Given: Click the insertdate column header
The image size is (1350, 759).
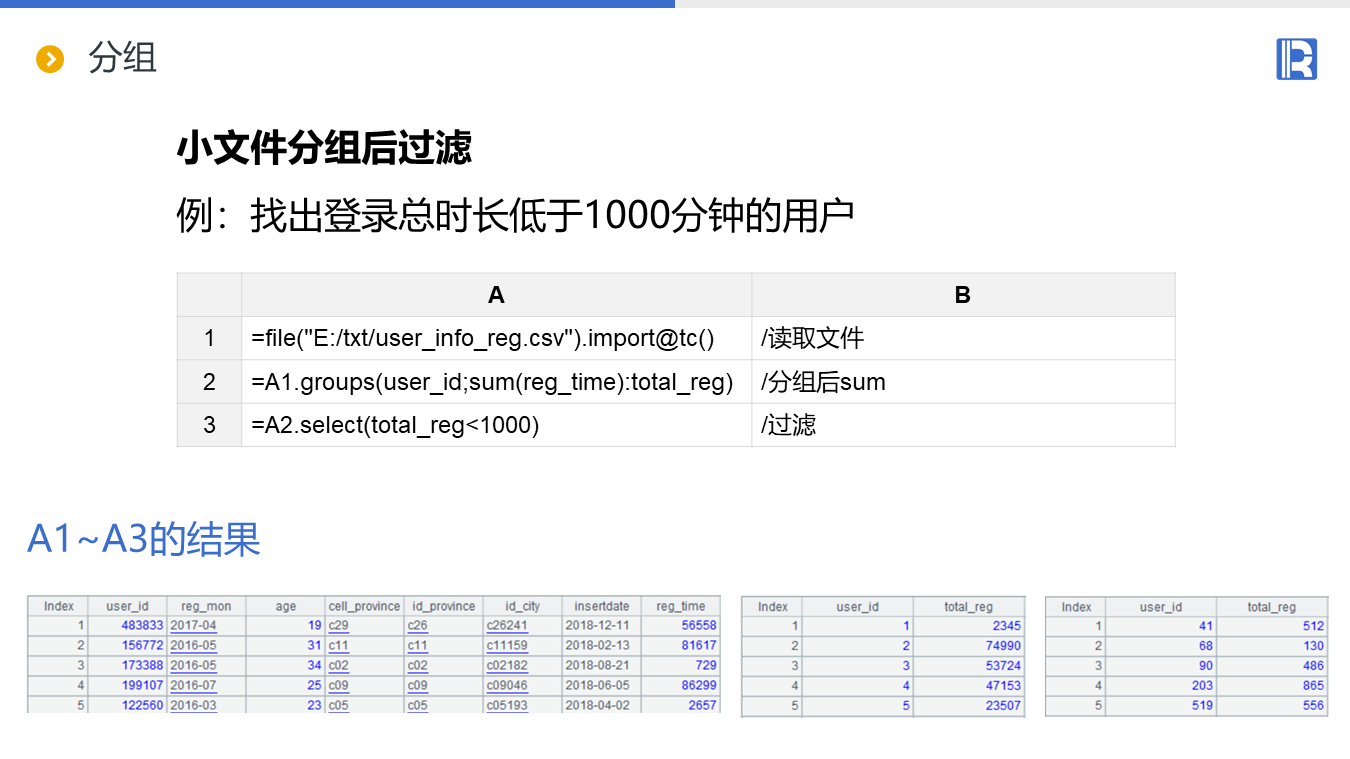Looking at the screenshot, I should tap(602, 606).
